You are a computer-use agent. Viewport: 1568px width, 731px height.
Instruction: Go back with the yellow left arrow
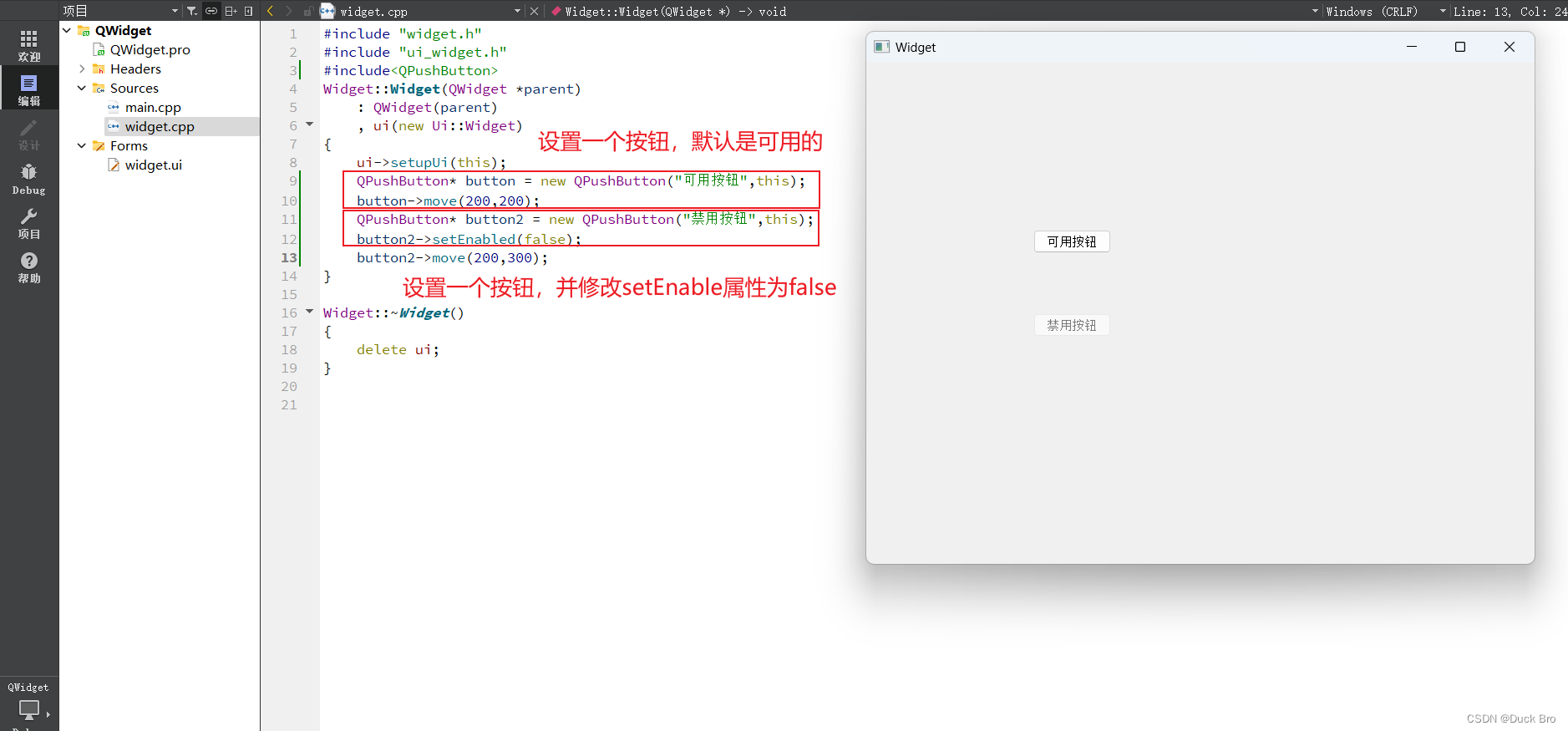pos(270,11)
